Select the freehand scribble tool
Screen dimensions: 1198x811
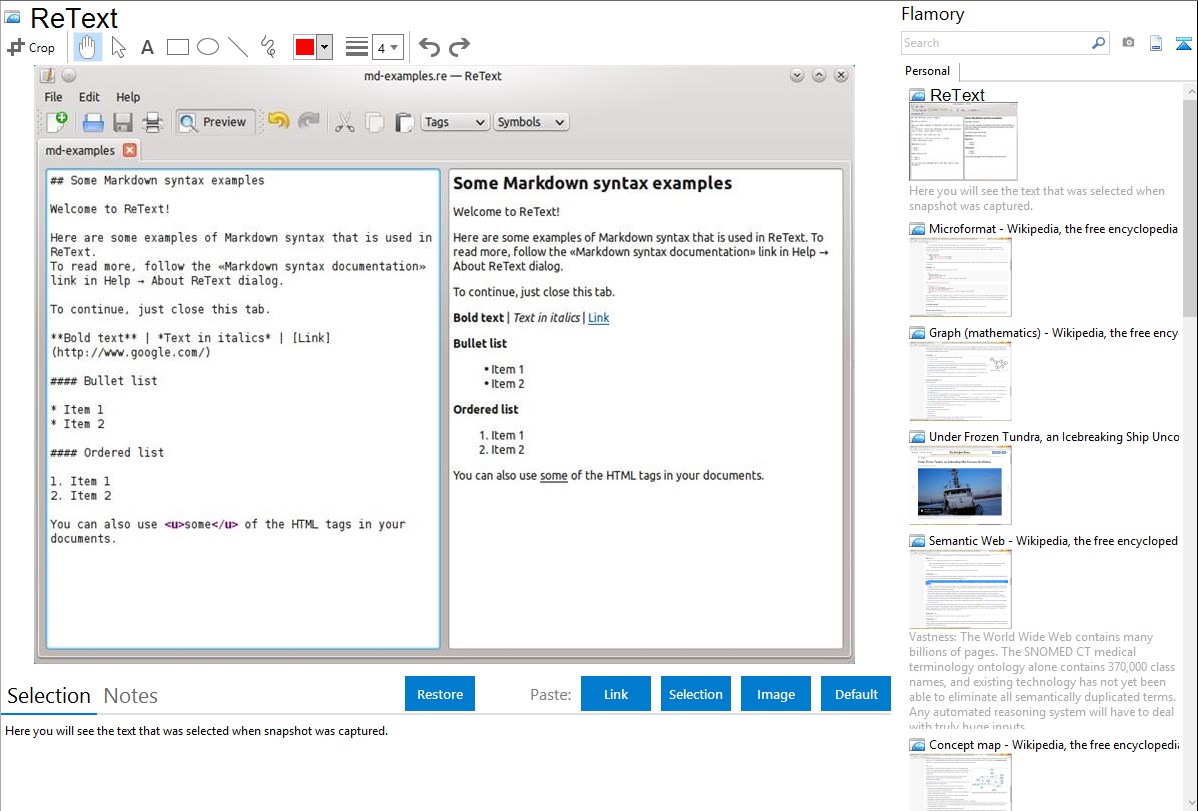coord(268,47)
